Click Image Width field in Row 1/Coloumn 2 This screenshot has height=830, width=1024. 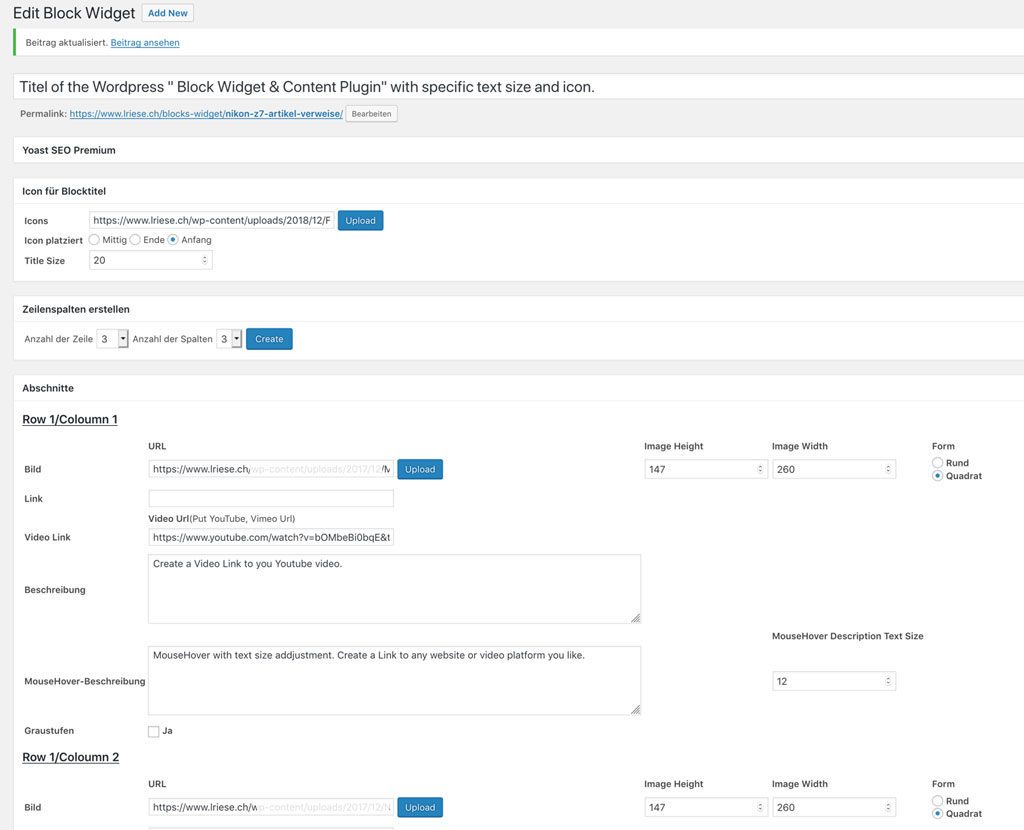pos(834,807)
